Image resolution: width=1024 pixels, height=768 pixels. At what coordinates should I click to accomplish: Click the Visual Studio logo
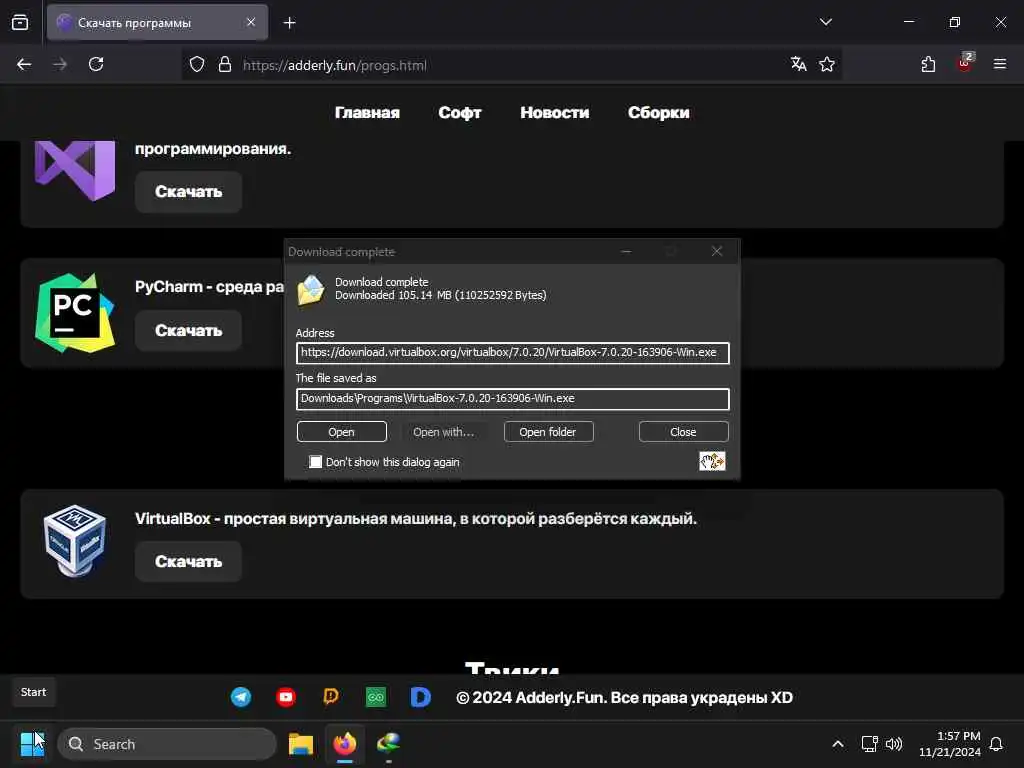point(75,170)
